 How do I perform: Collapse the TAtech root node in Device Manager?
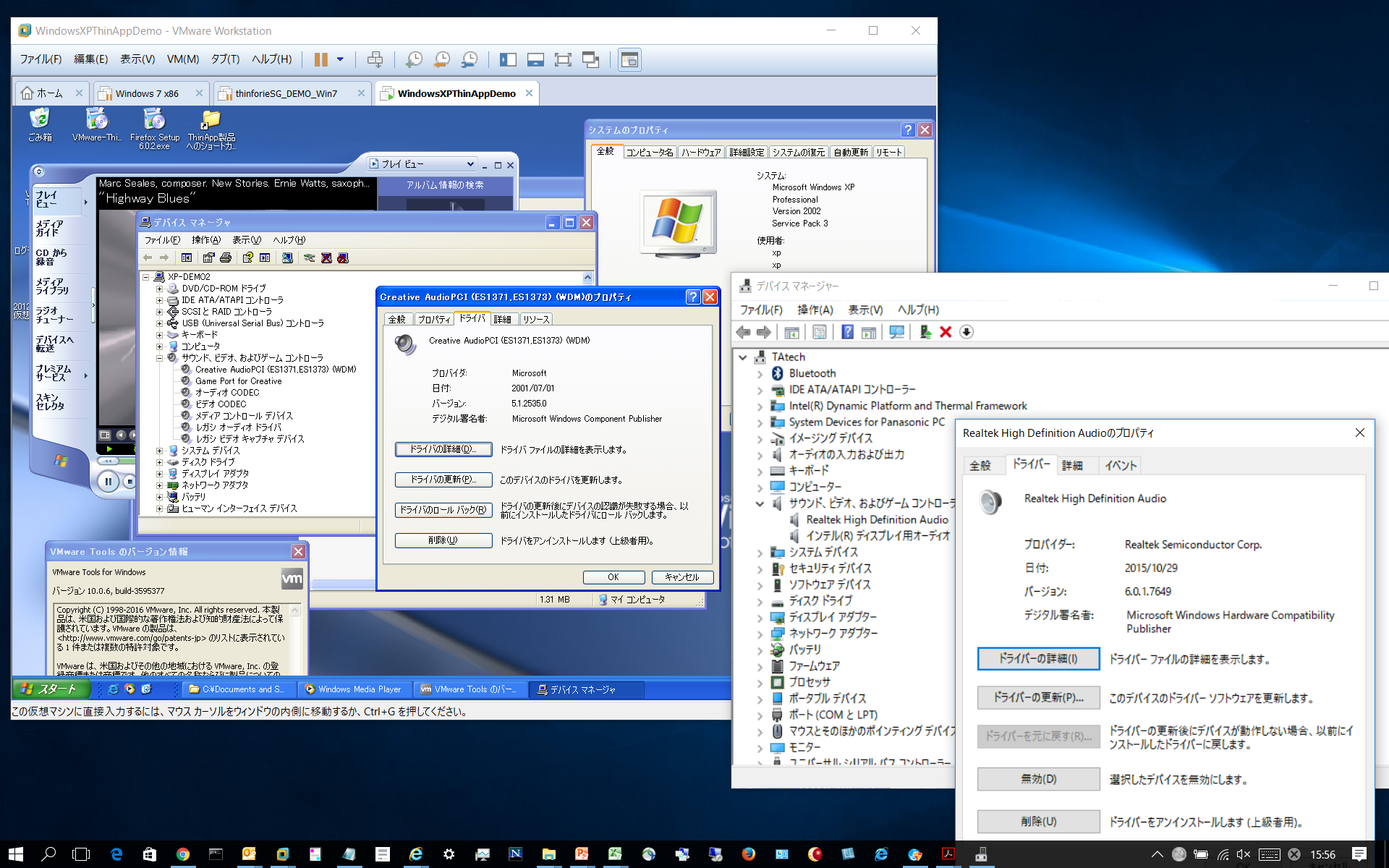pyautogui.click(x=743, y=357)
